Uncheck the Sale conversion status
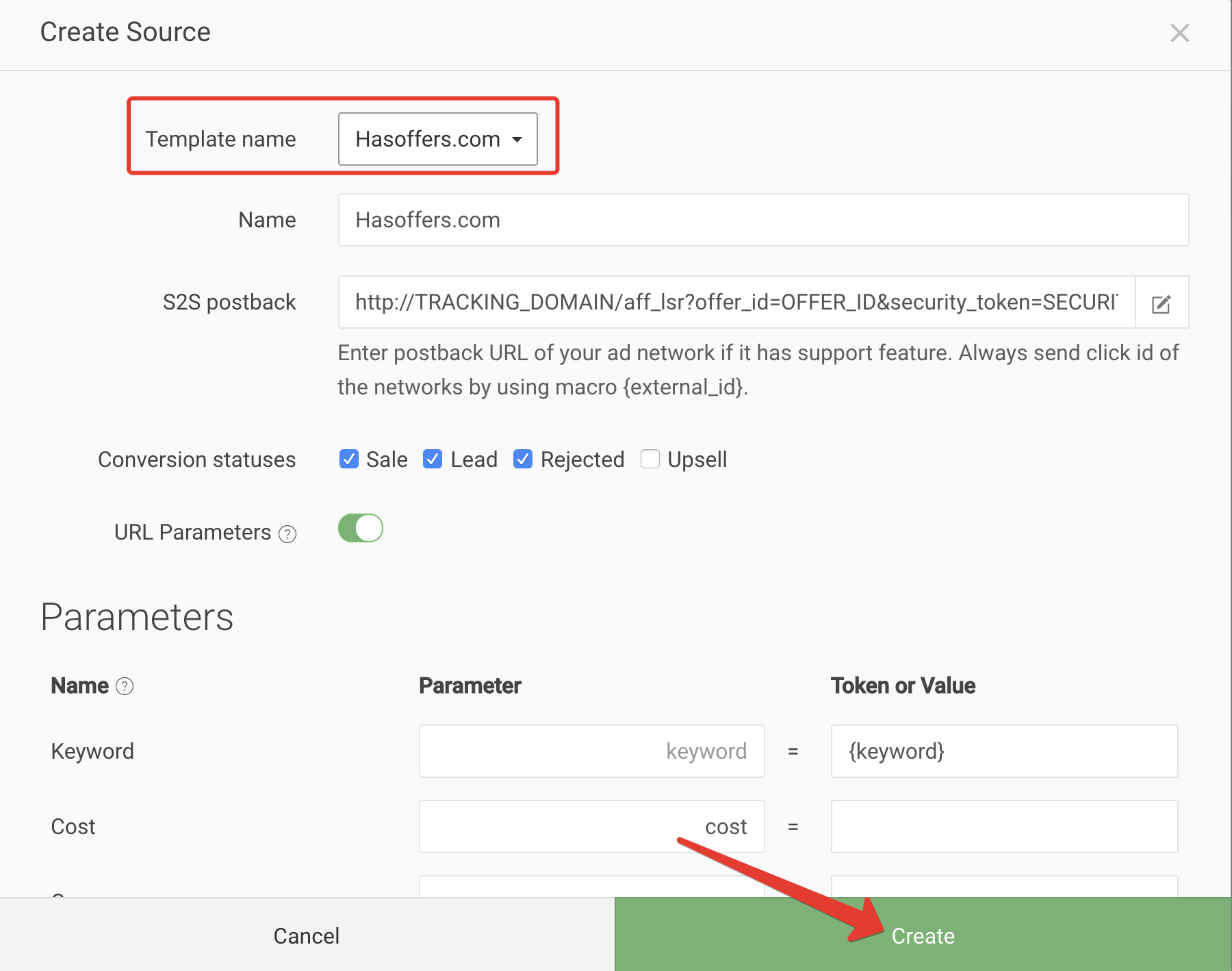The width and height of the screenshot is (1232, 971). [x=349, y=459]
